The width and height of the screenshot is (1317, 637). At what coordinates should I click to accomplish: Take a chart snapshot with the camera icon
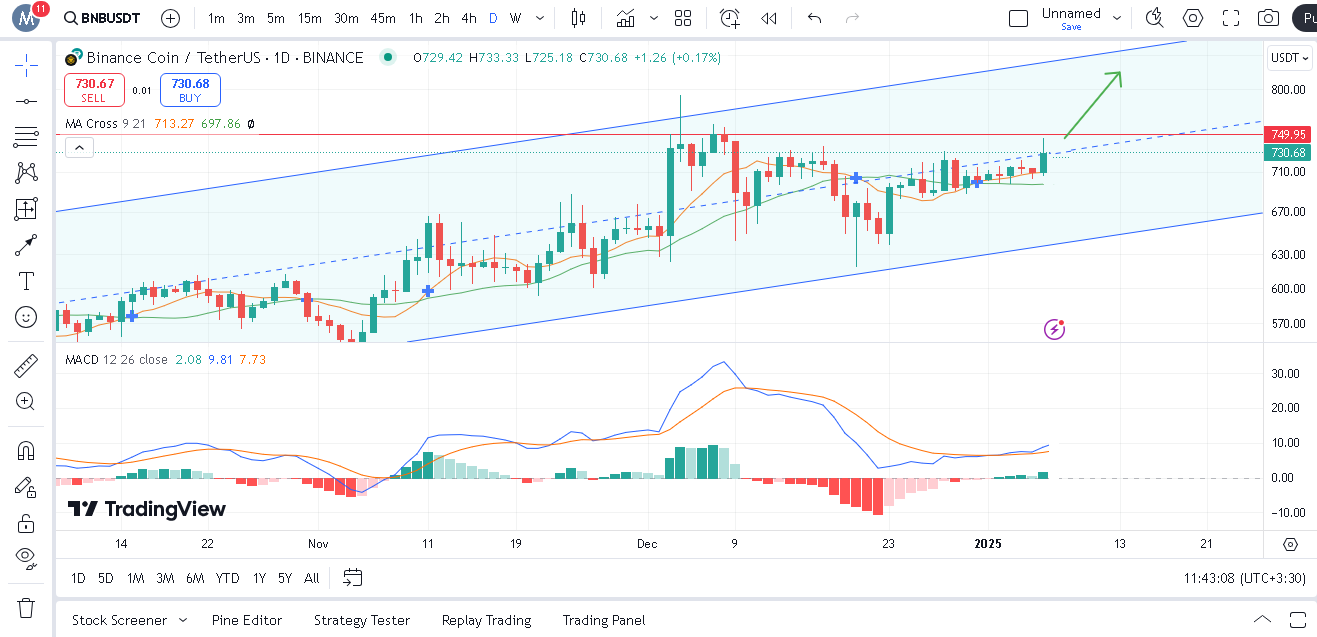click(x=1269, y=18)
